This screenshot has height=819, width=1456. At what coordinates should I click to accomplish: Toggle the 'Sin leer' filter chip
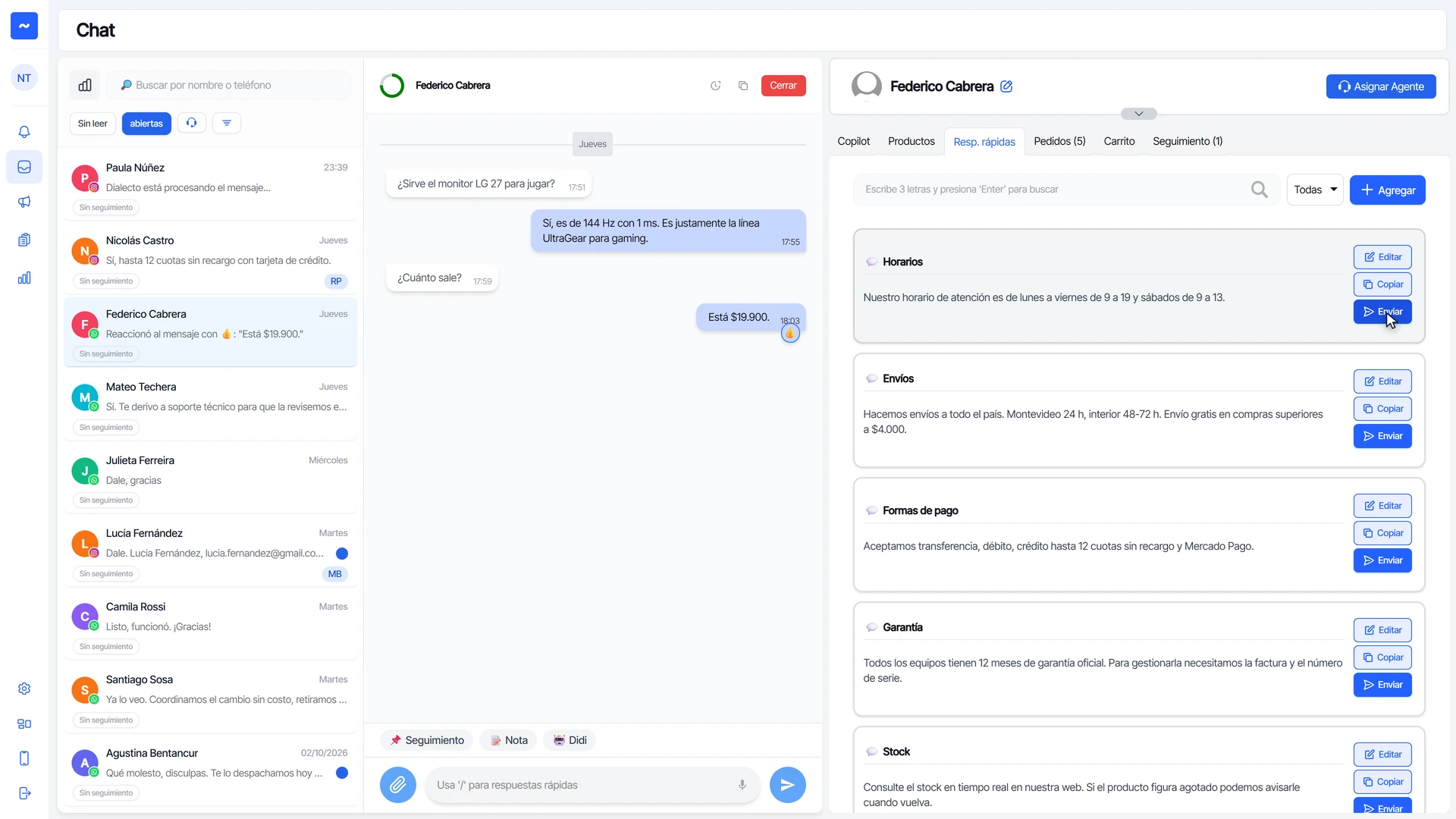click(93, 124)
